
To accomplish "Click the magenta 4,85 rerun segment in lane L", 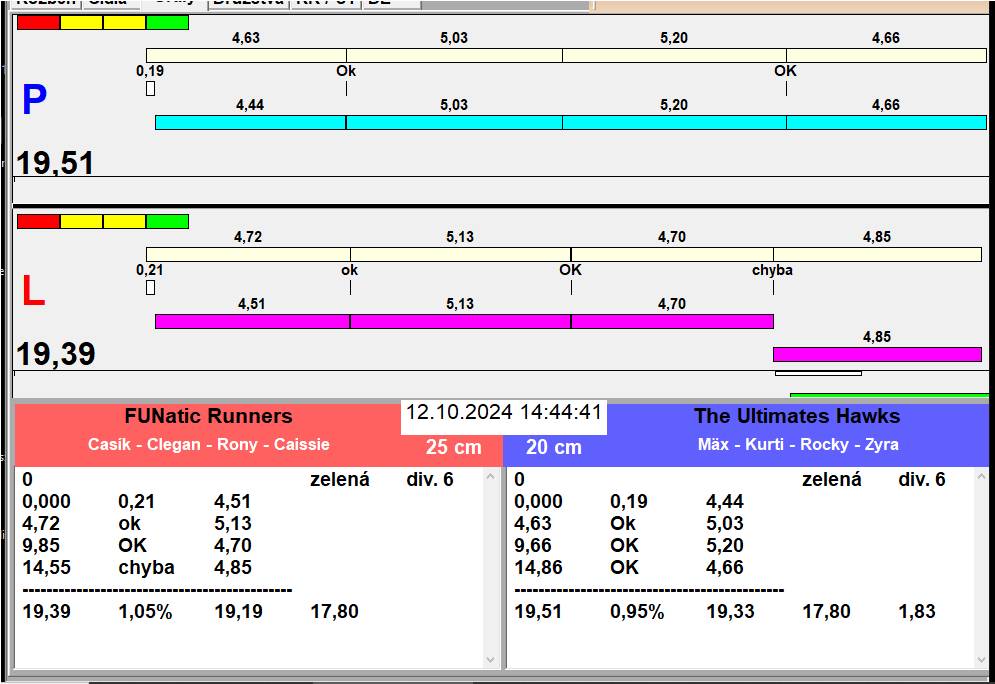I will click(876, 354).
